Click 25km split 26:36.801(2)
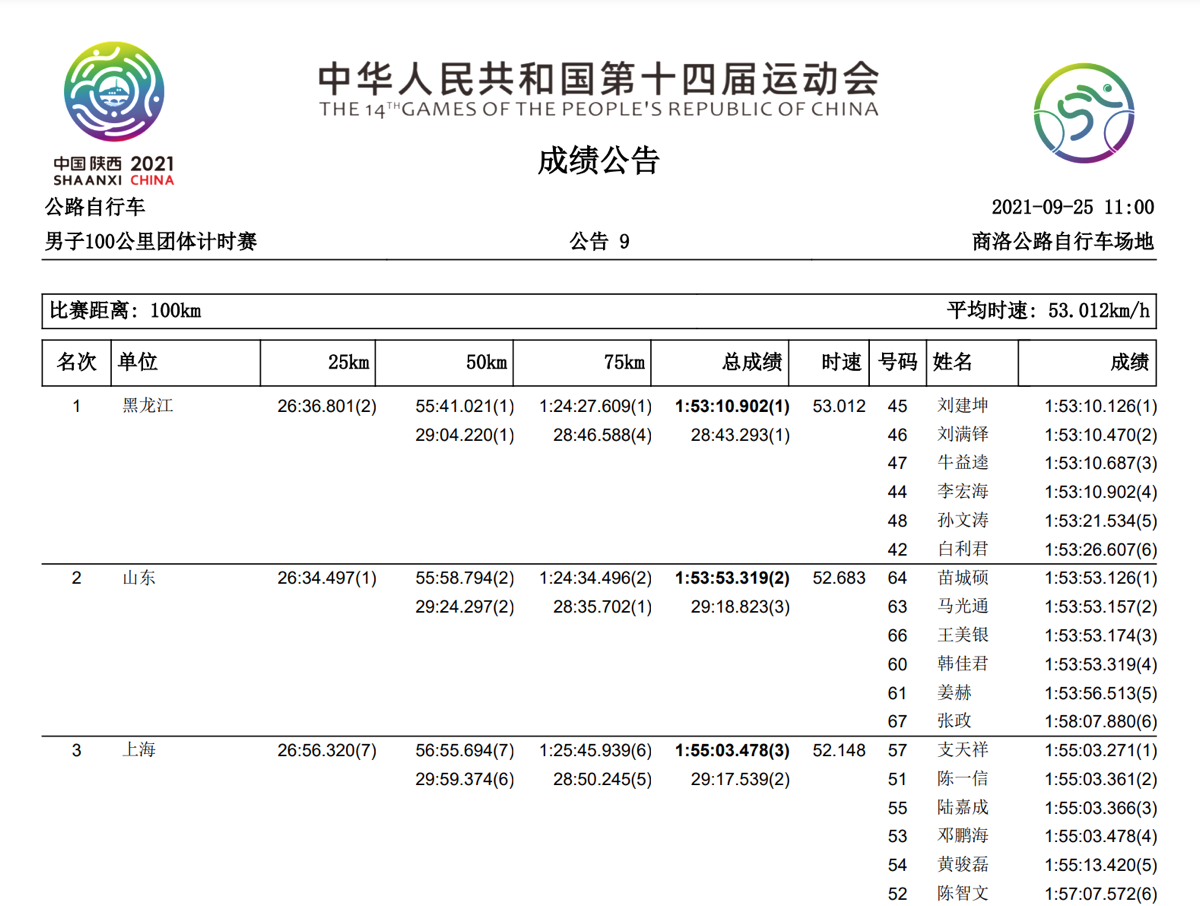Viewport: 1200px width, 906px height. (327, 406)
